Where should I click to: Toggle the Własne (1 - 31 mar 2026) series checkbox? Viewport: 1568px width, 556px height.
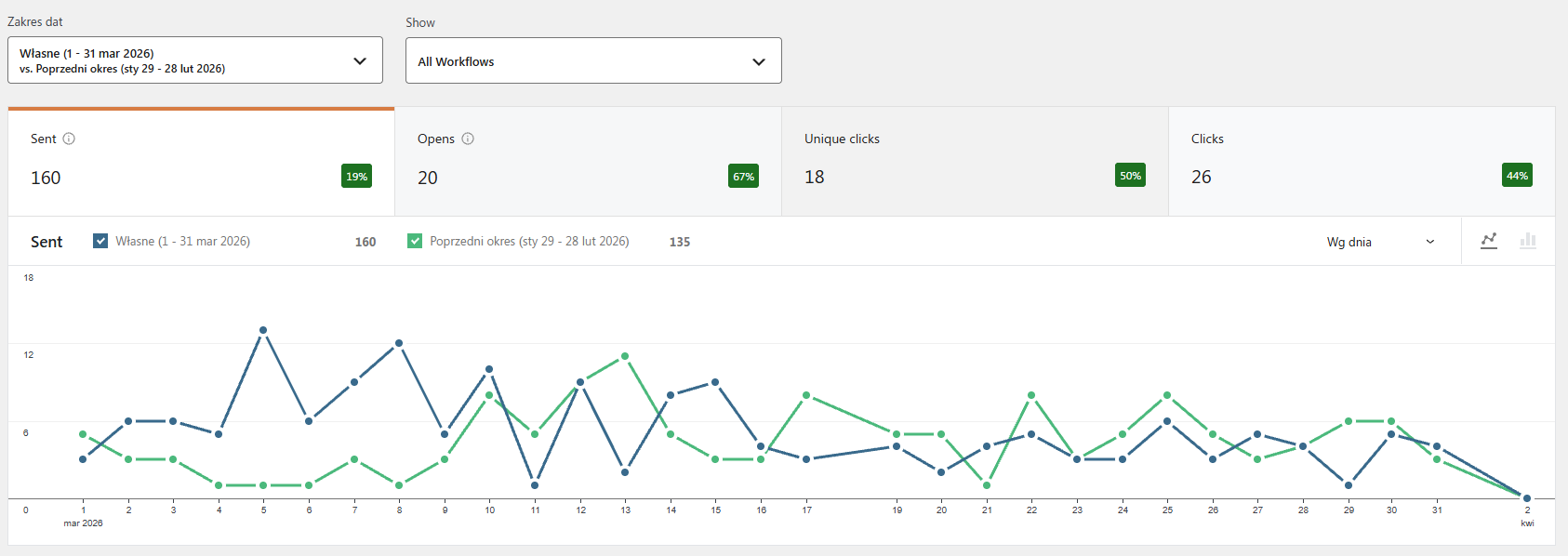[100, 241]
